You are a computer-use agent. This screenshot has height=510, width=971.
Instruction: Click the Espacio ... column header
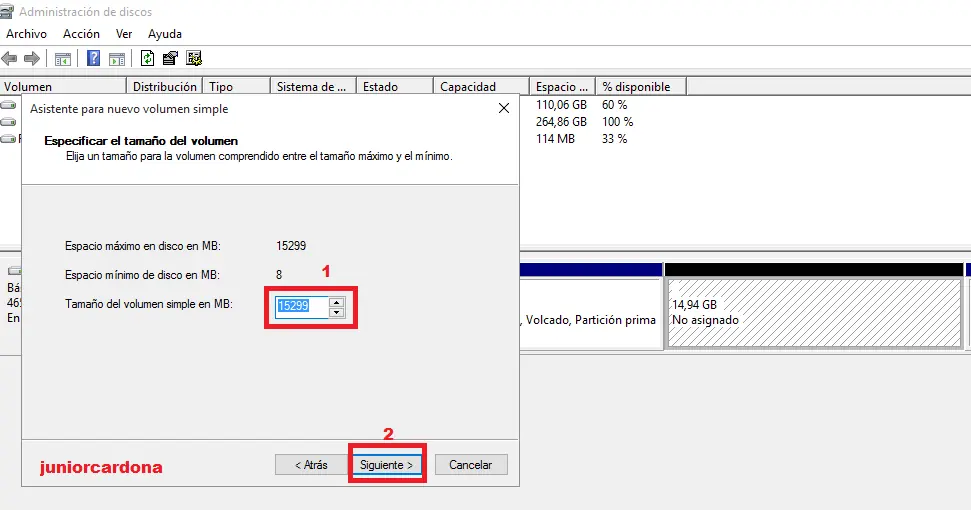pos(563,87)
